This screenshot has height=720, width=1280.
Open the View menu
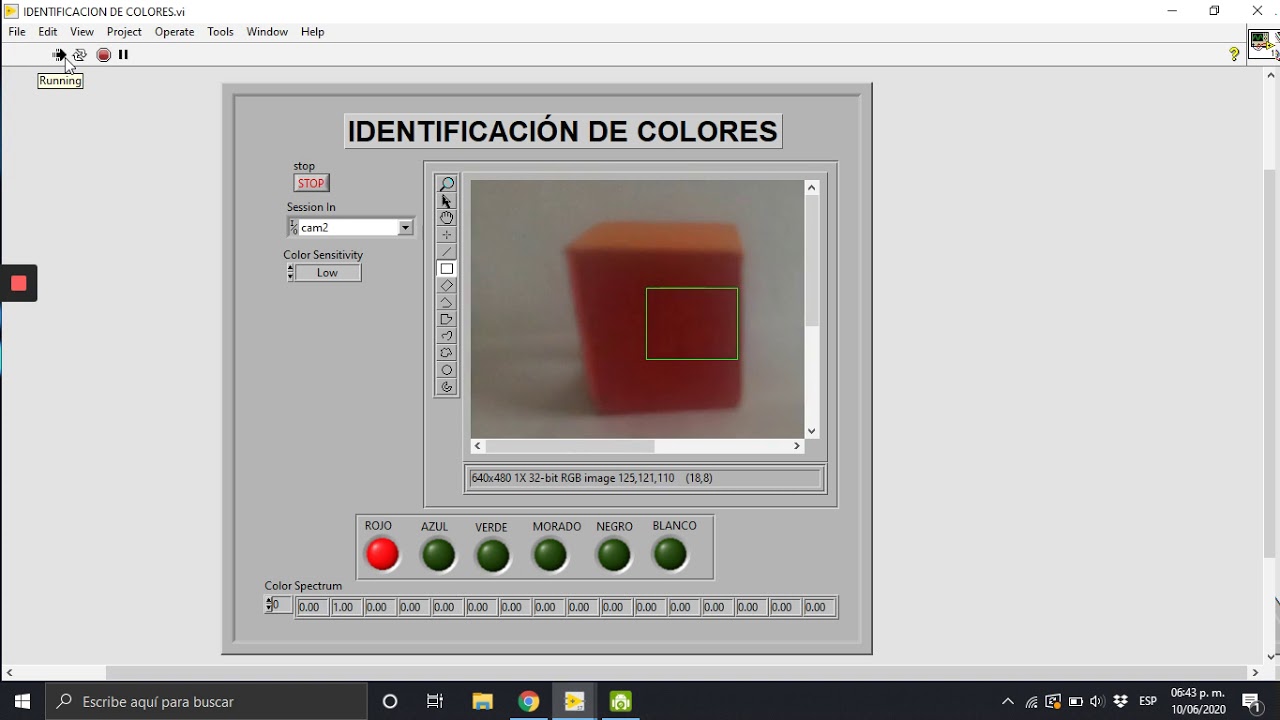[82, 32]
